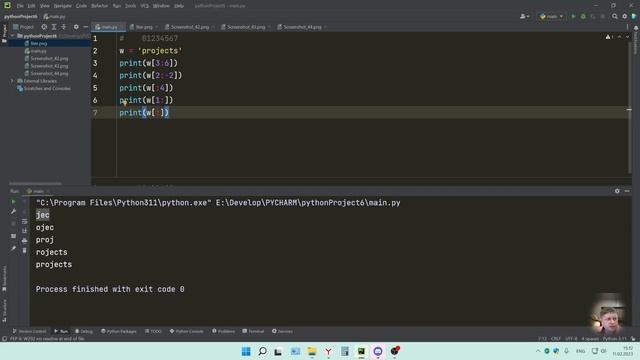Open File Explorer from taskbar
Screen dimensions: 640x360
(312, 351)
